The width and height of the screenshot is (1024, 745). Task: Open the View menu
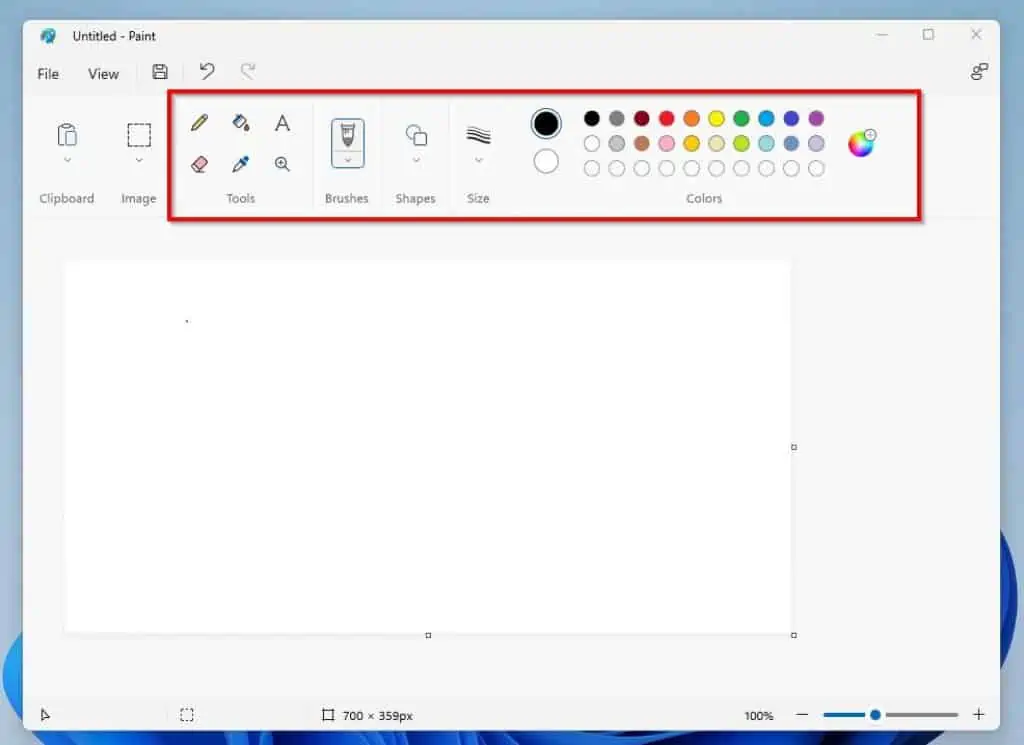103,74
